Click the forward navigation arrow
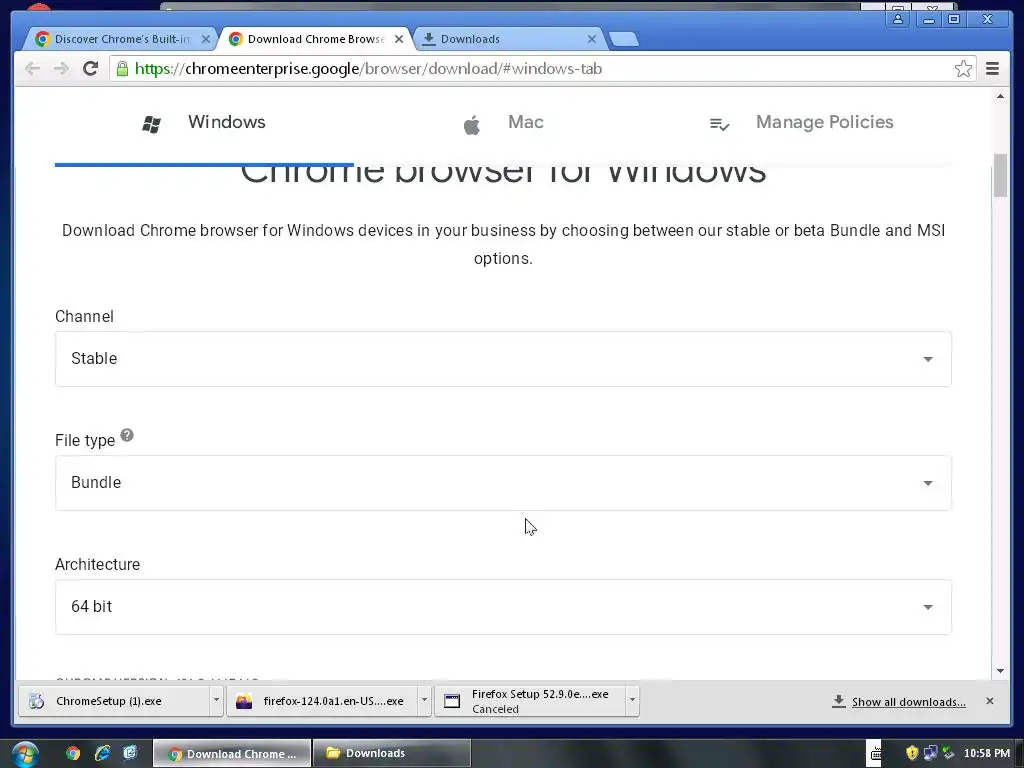Screen dimensions: 1024x768 point(61,69)
